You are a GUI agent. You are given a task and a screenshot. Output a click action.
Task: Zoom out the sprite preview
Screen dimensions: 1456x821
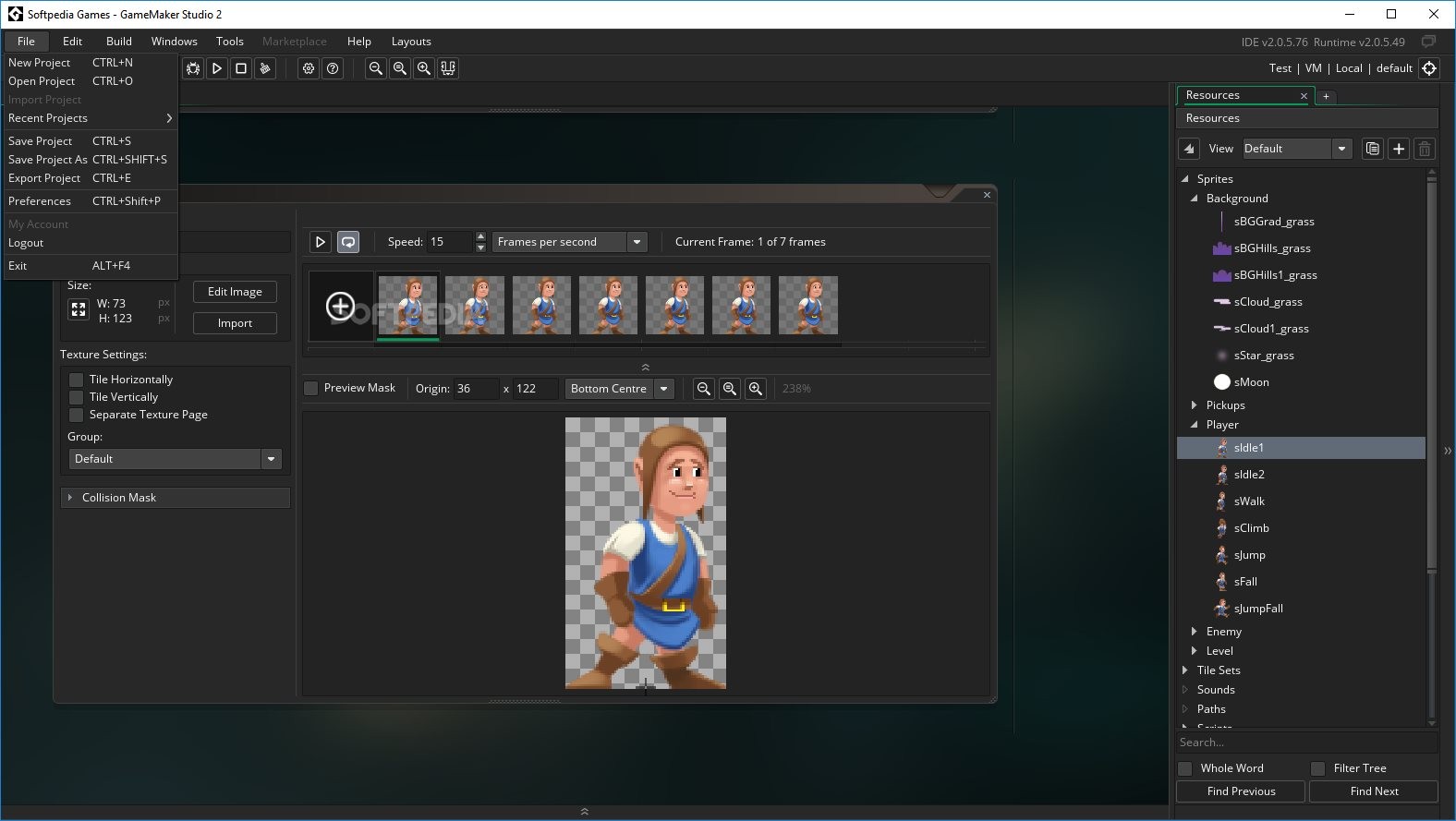704,389
